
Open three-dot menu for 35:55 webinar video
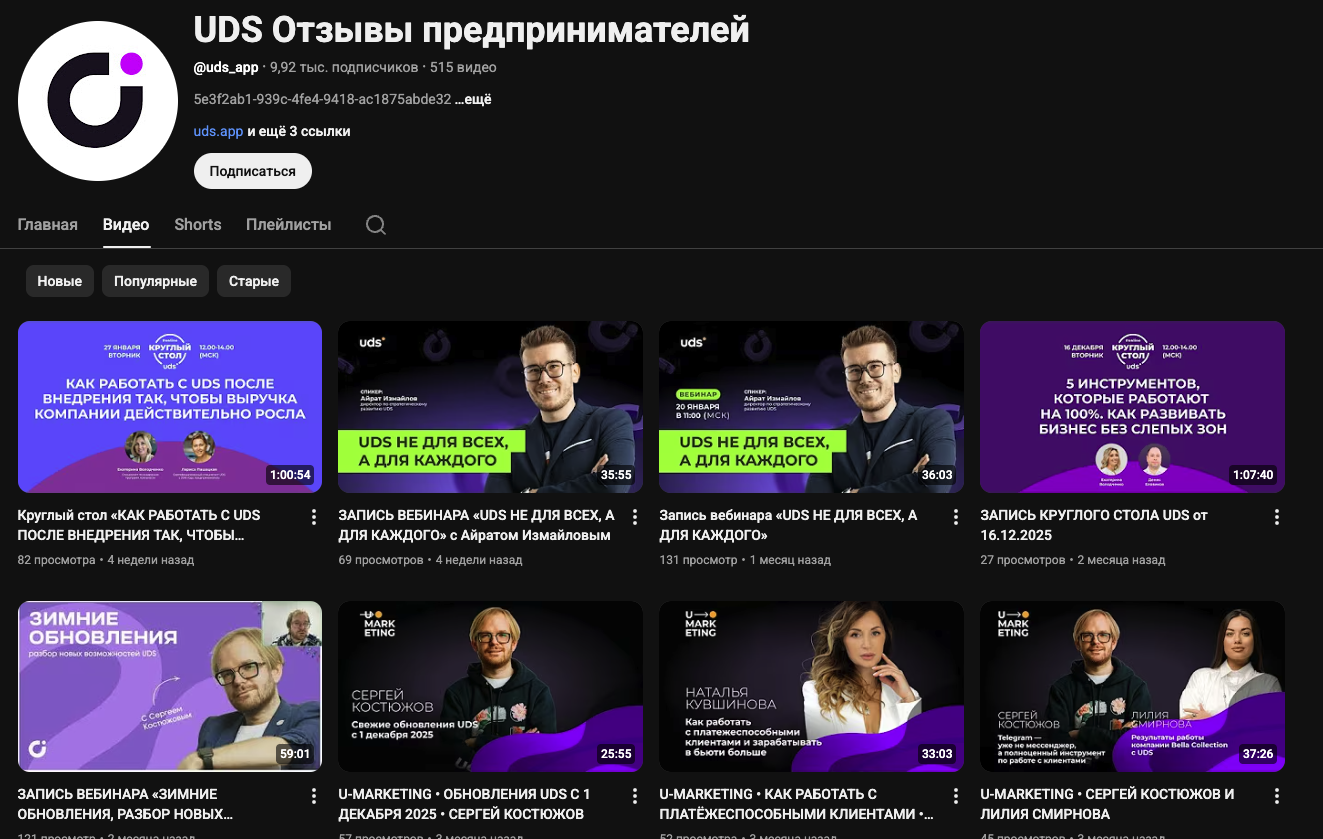(634, 517)
